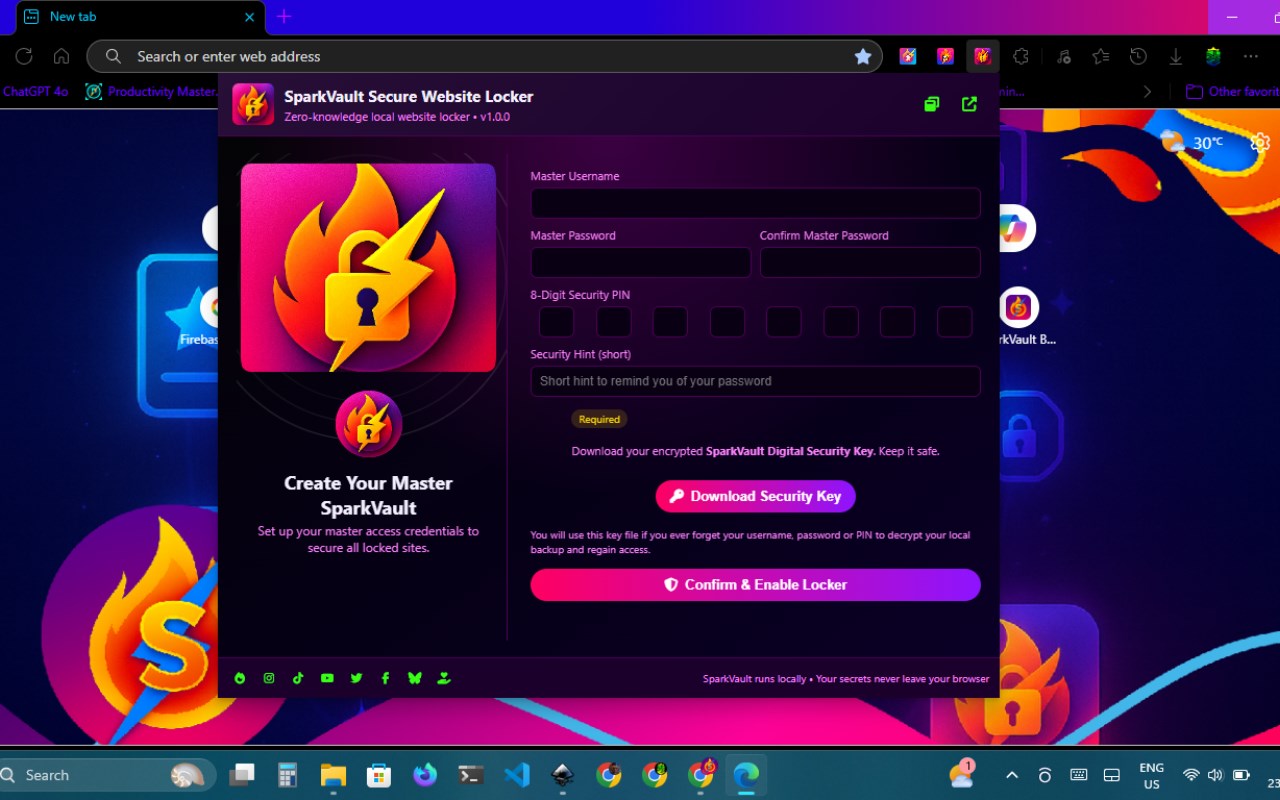The width and height of the screenshot is (1280, 800).
Task: Open the Favorites list icon in toolbar
Action: click(x=1101, y=56)
